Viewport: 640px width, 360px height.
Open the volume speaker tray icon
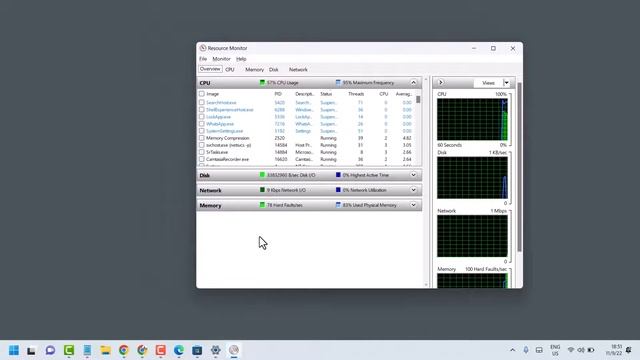[580, 350]
